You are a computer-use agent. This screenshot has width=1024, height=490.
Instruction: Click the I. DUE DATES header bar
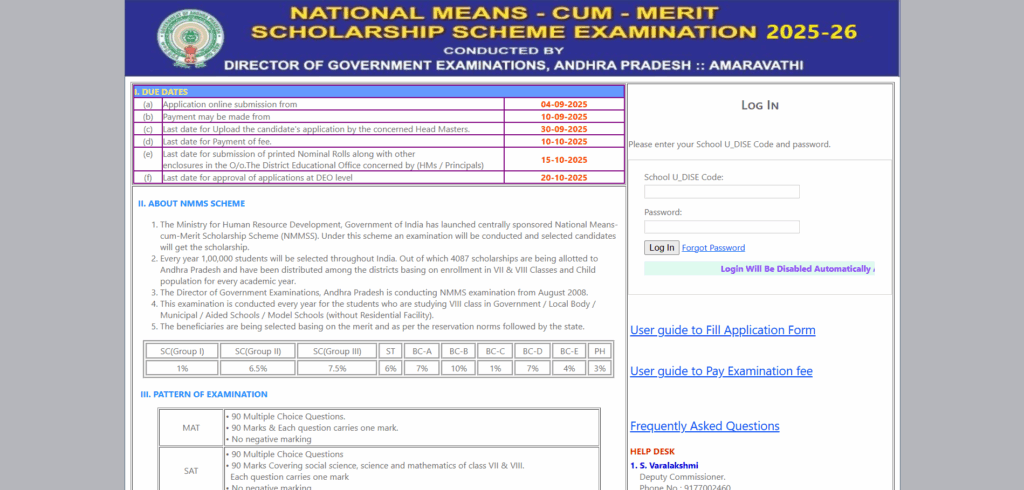[379, 92]
